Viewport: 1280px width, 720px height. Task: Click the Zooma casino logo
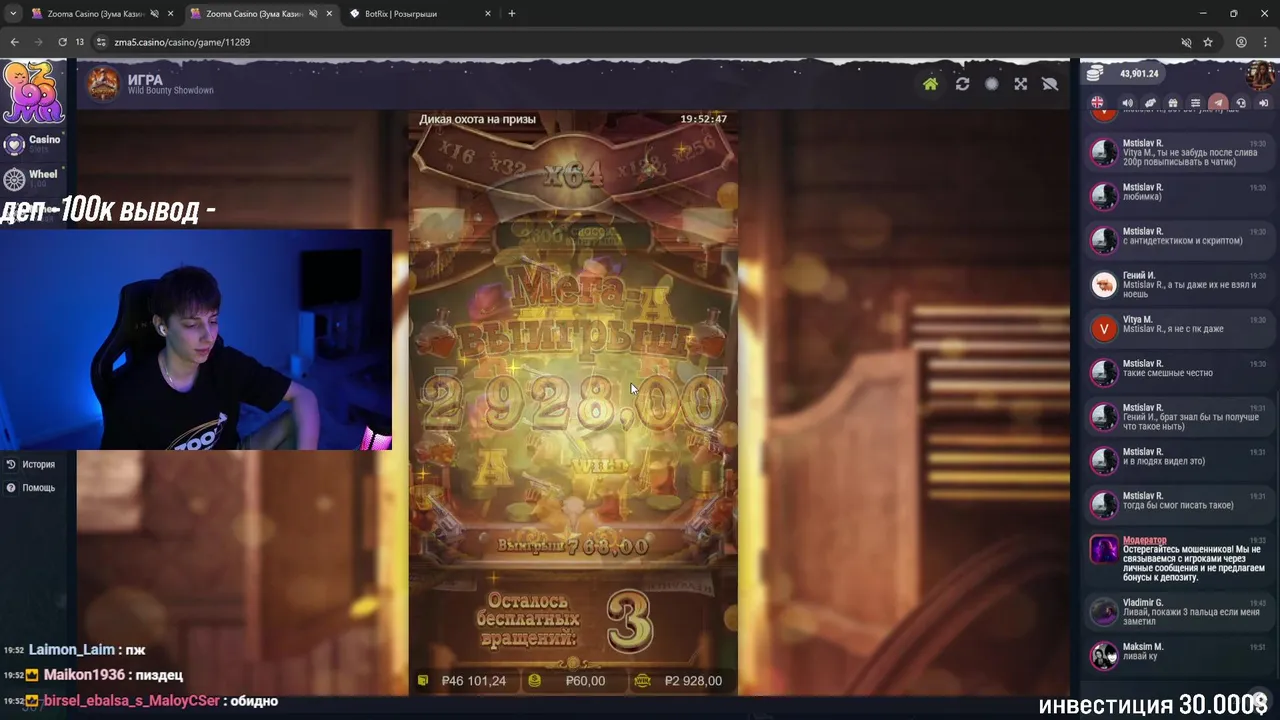33,92
